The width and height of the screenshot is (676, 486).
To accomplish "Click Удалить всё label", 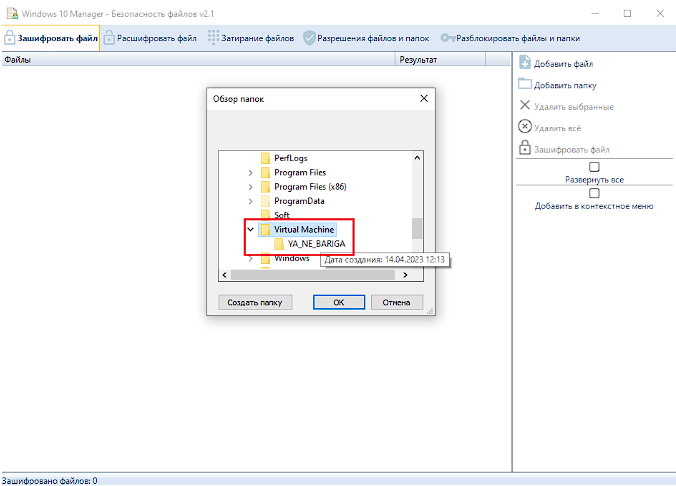I will [557, 128].
